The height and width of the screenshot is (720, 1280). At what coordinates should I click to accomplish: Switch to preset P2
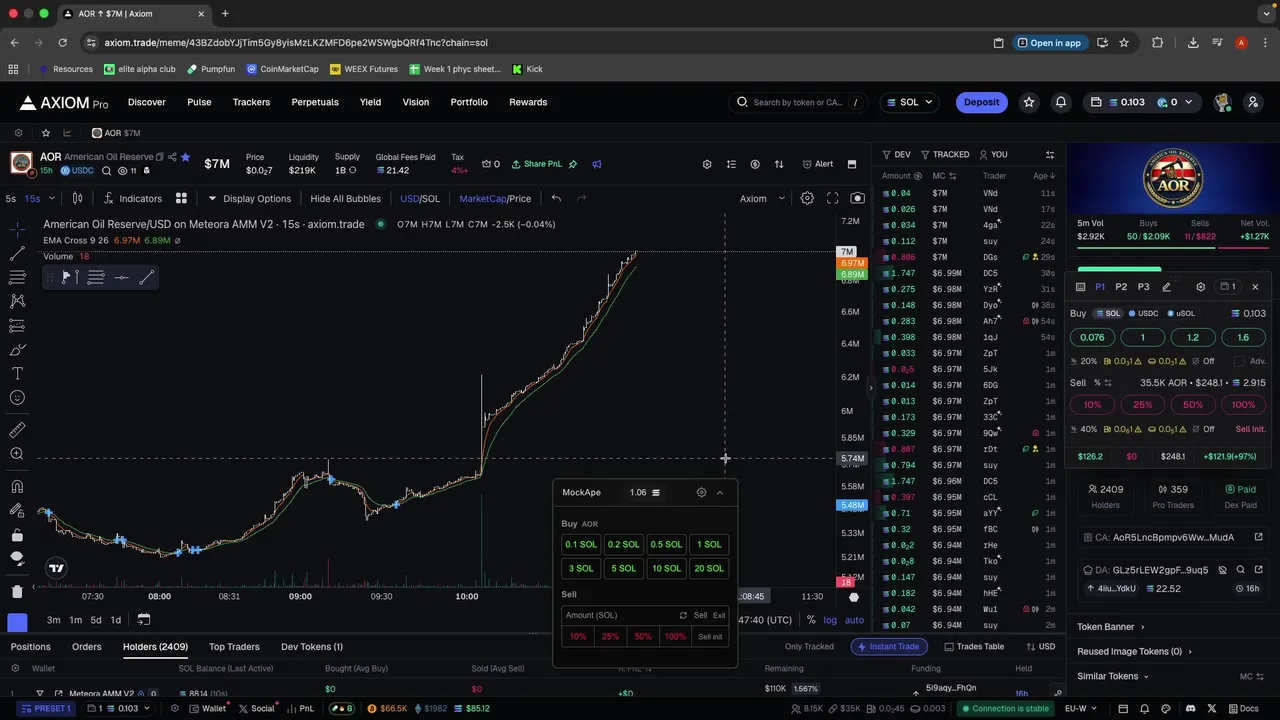pos(1121,287)
